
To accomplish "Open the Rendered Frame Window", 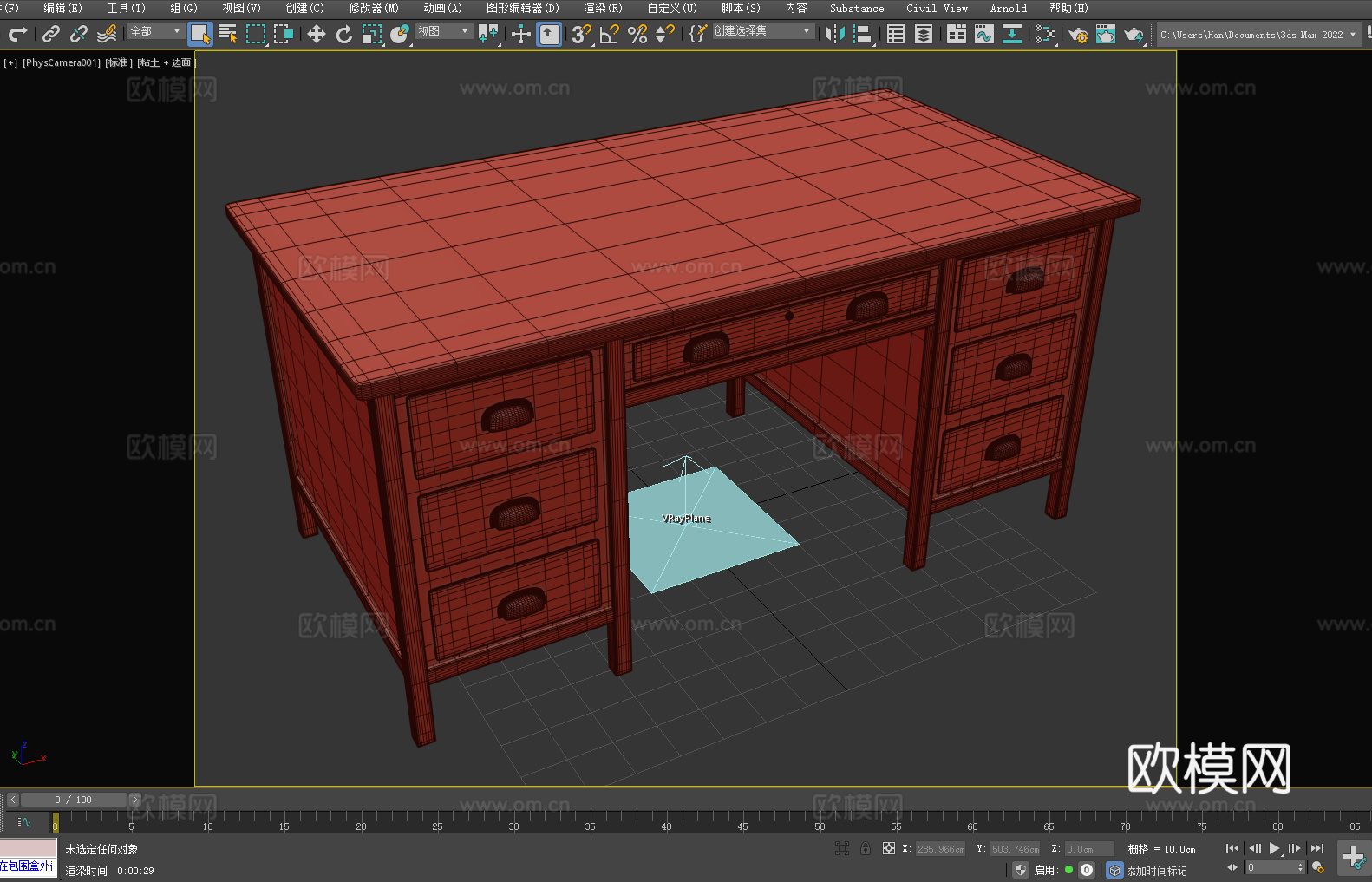I will click(x=1106, y=34).
